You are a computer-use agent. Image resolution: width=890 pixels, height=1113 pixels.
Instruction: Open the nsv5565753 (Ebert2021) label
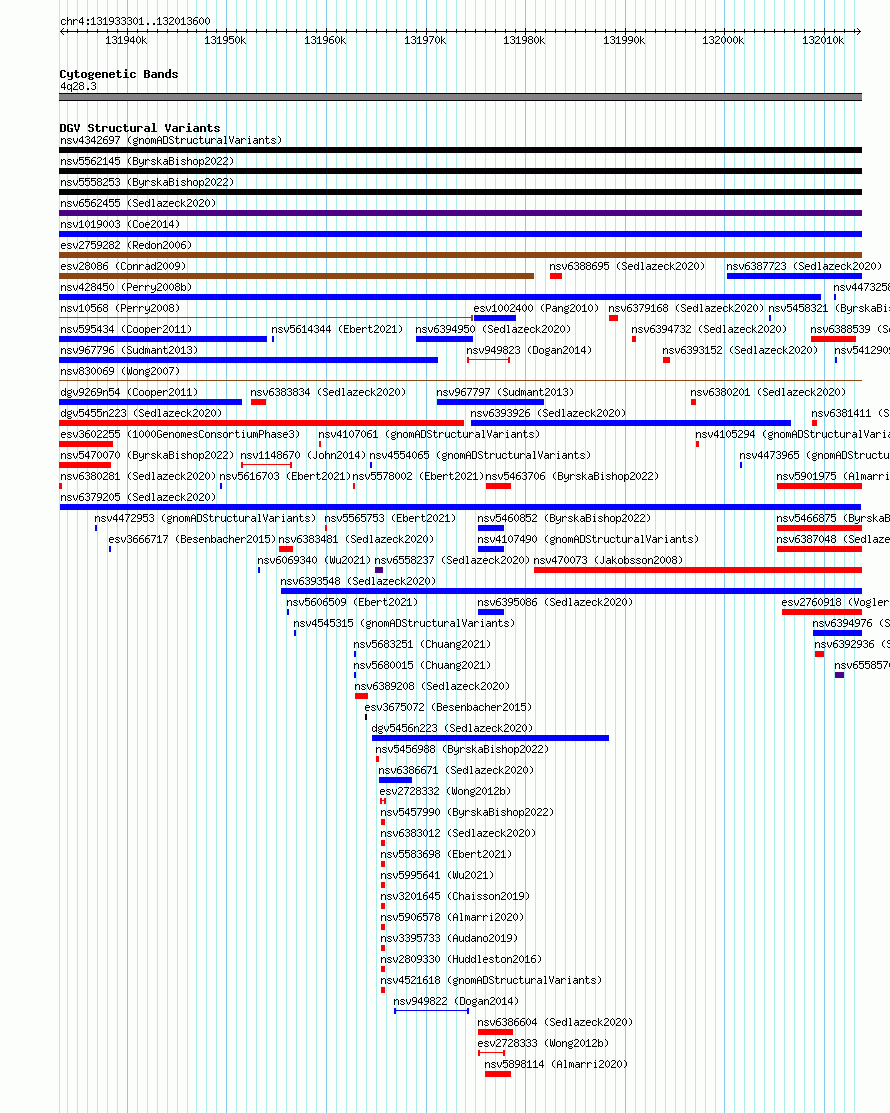390,518
